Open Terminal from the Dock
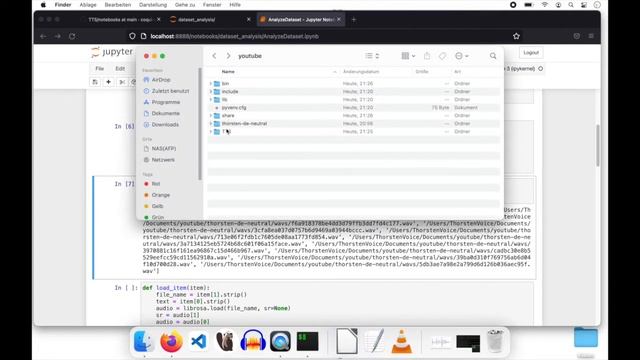Screen dimensions: 640x360 click(x=307, y=341)
